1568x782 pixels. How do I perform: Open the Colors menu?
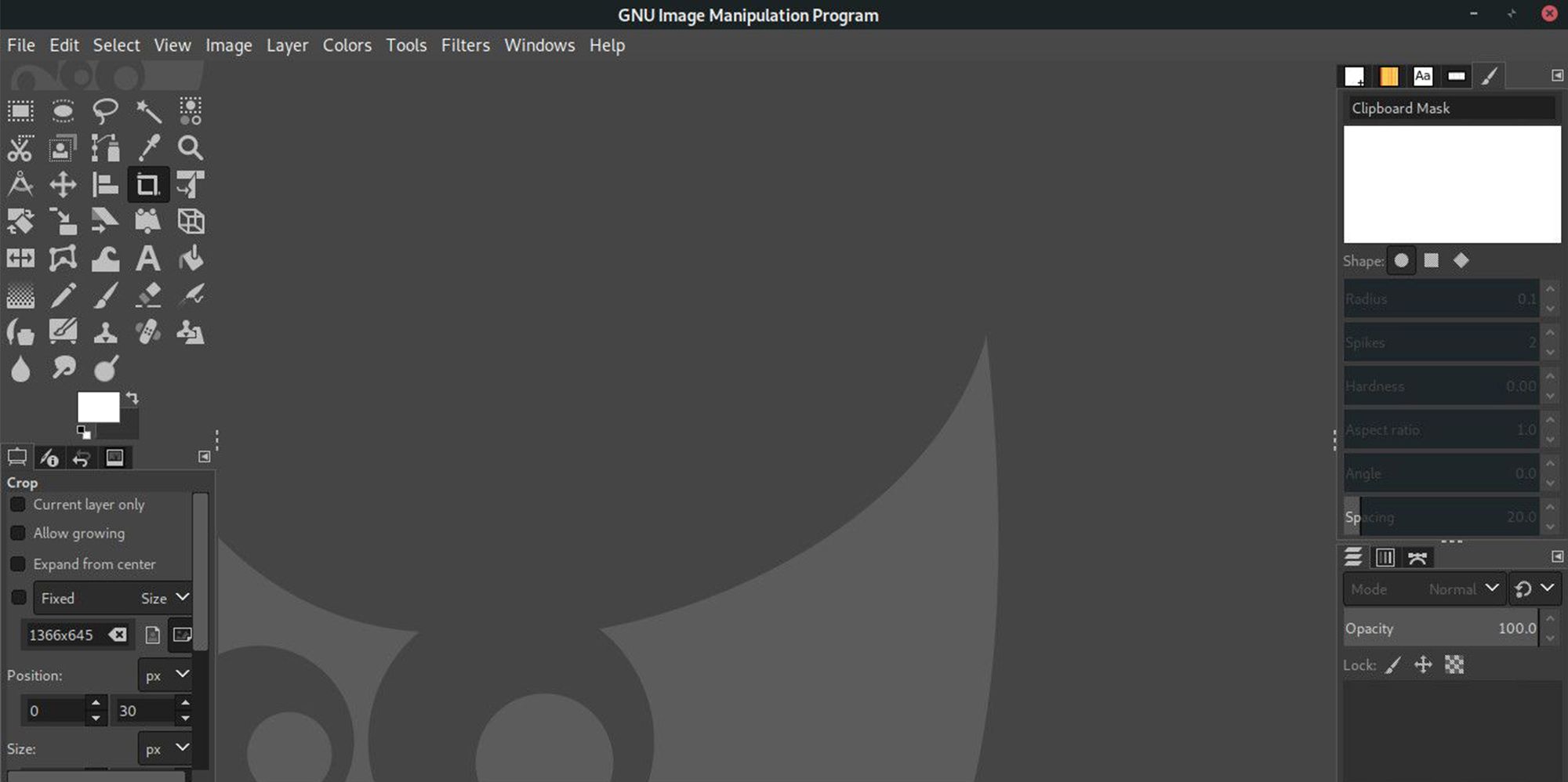[347, 45]
